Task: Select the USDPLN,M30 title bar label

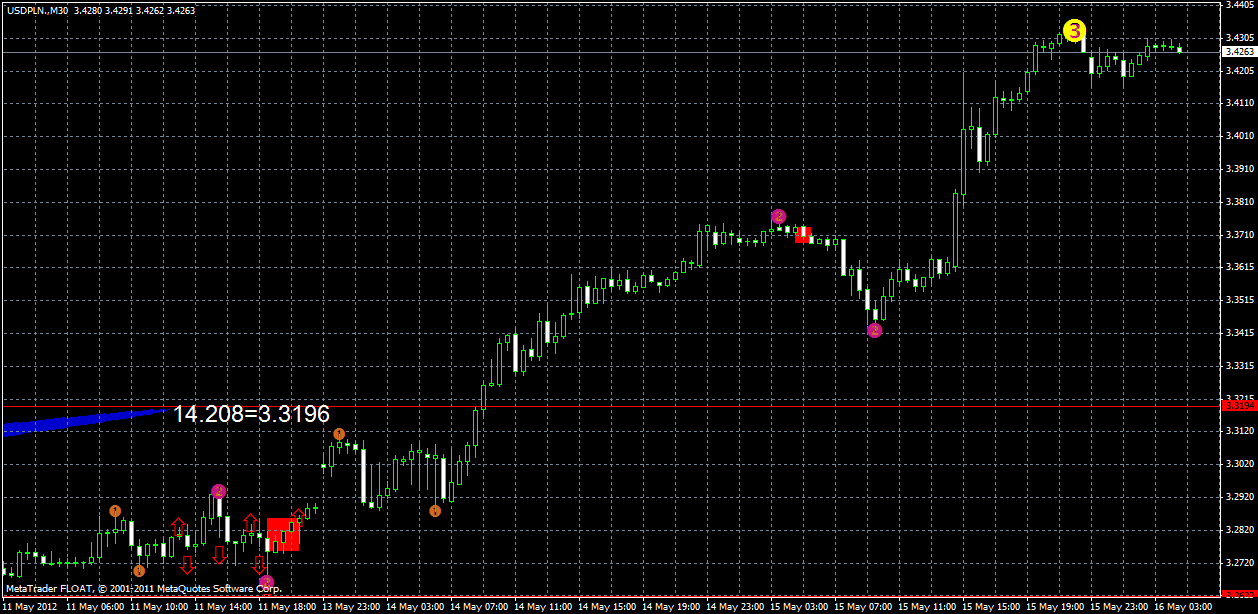Action: (40, 9)
